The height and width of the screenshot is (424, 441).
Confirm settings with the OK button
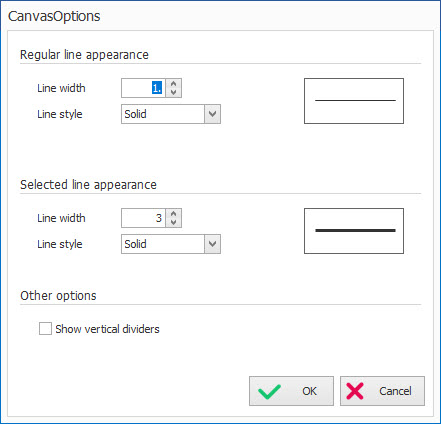pos(291,391)
